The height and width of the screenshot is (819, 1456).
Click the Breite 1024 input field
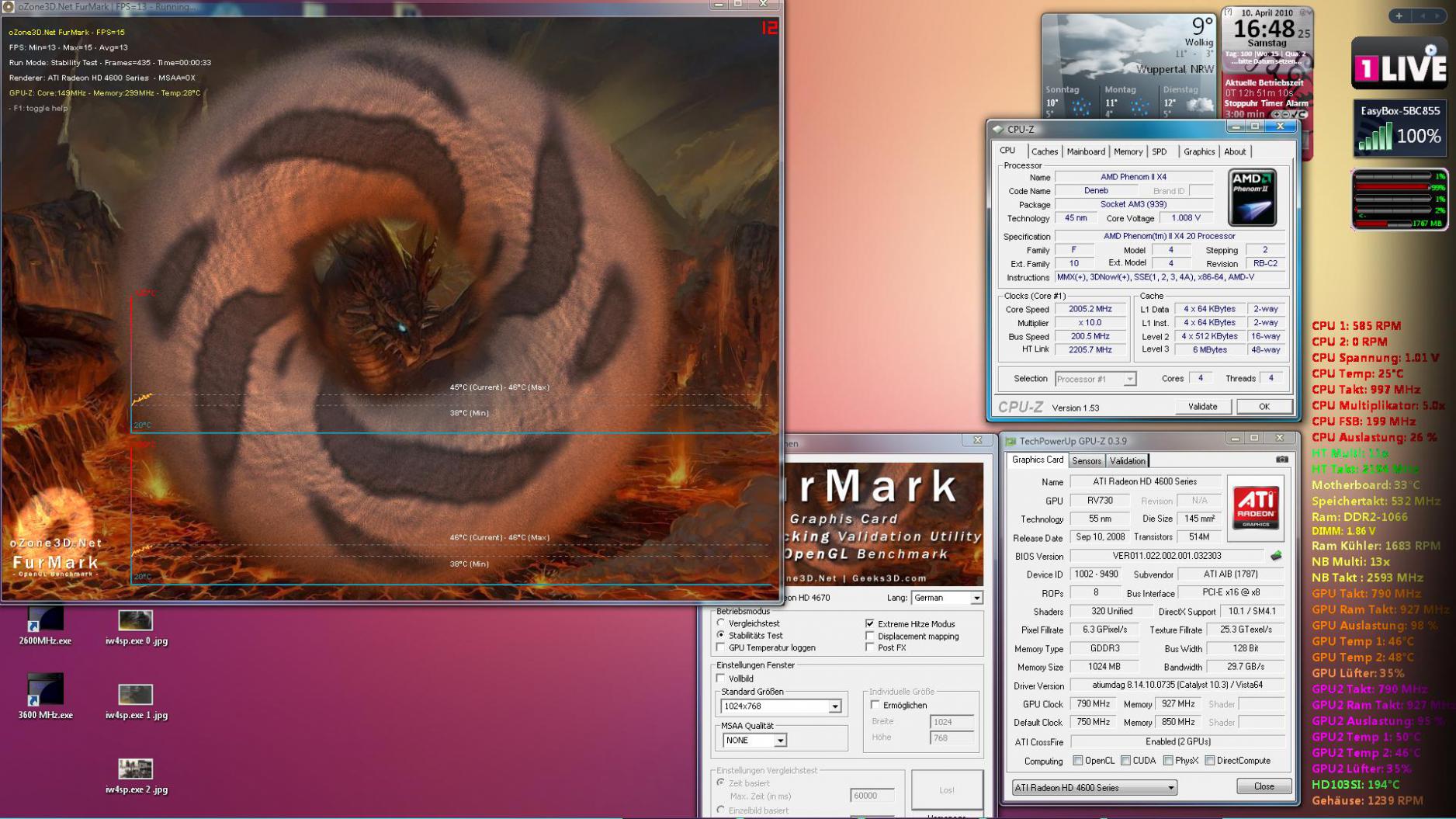952,721
